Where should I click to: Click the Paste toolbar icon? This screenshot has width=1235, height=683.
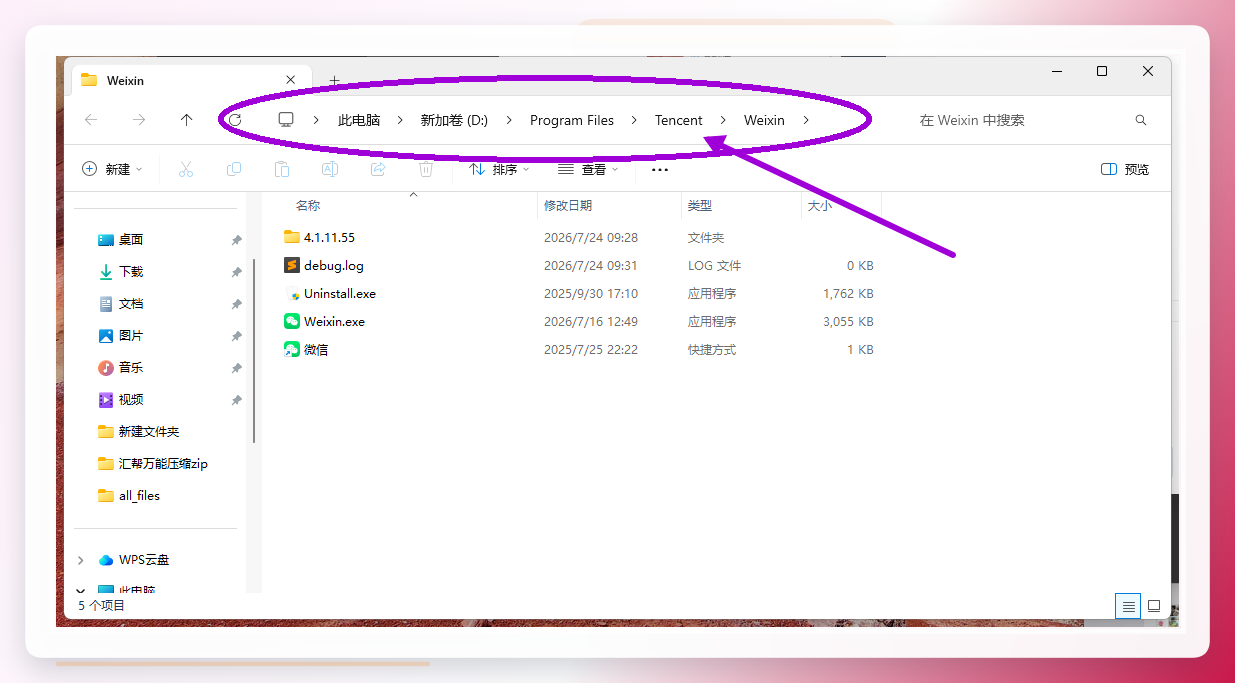tap(282, 169)
